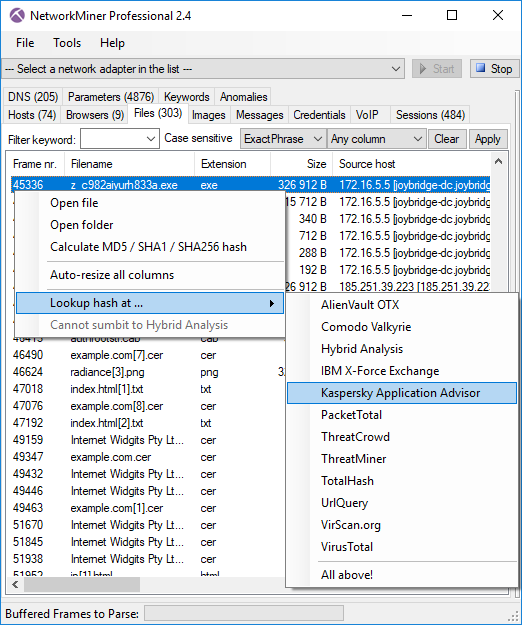
Task: Select the frame 49347 example.com.cer row
Action: coord(148,457)
